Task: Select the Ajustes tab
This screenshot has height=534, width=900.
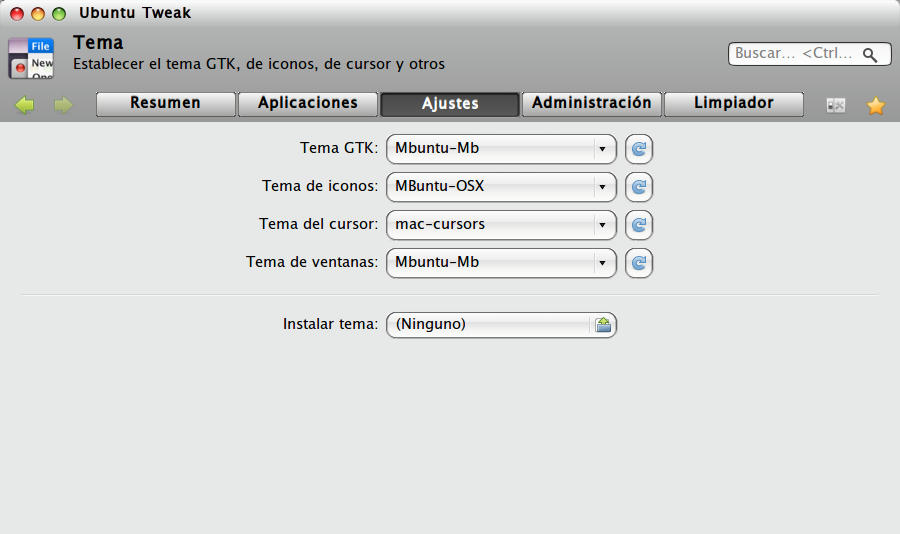Action: point(450,104)
